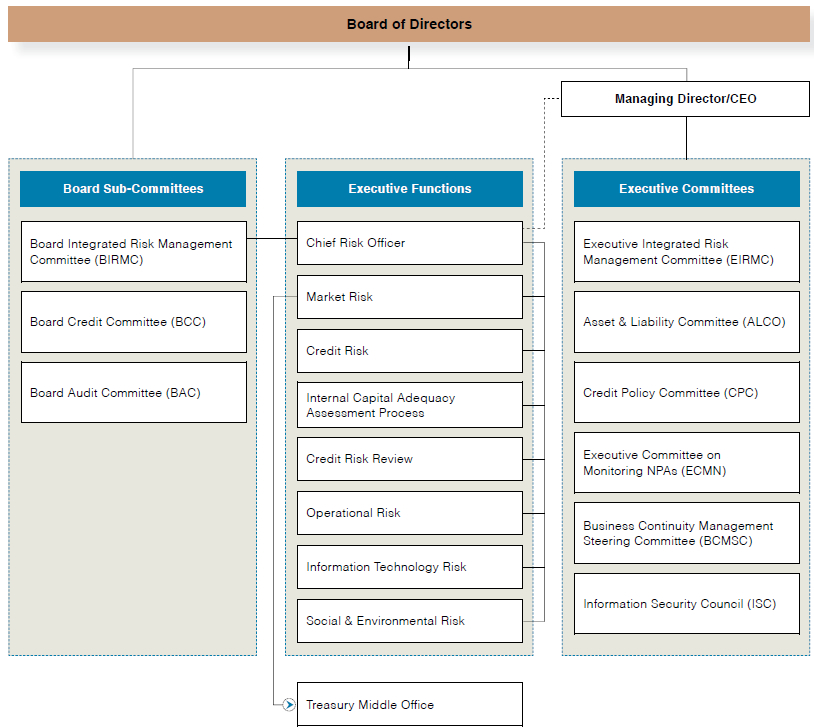Click the arrow icon beside Treasury Middle Office
Viewport: 814px width, 728px height.
click(289, 705)
